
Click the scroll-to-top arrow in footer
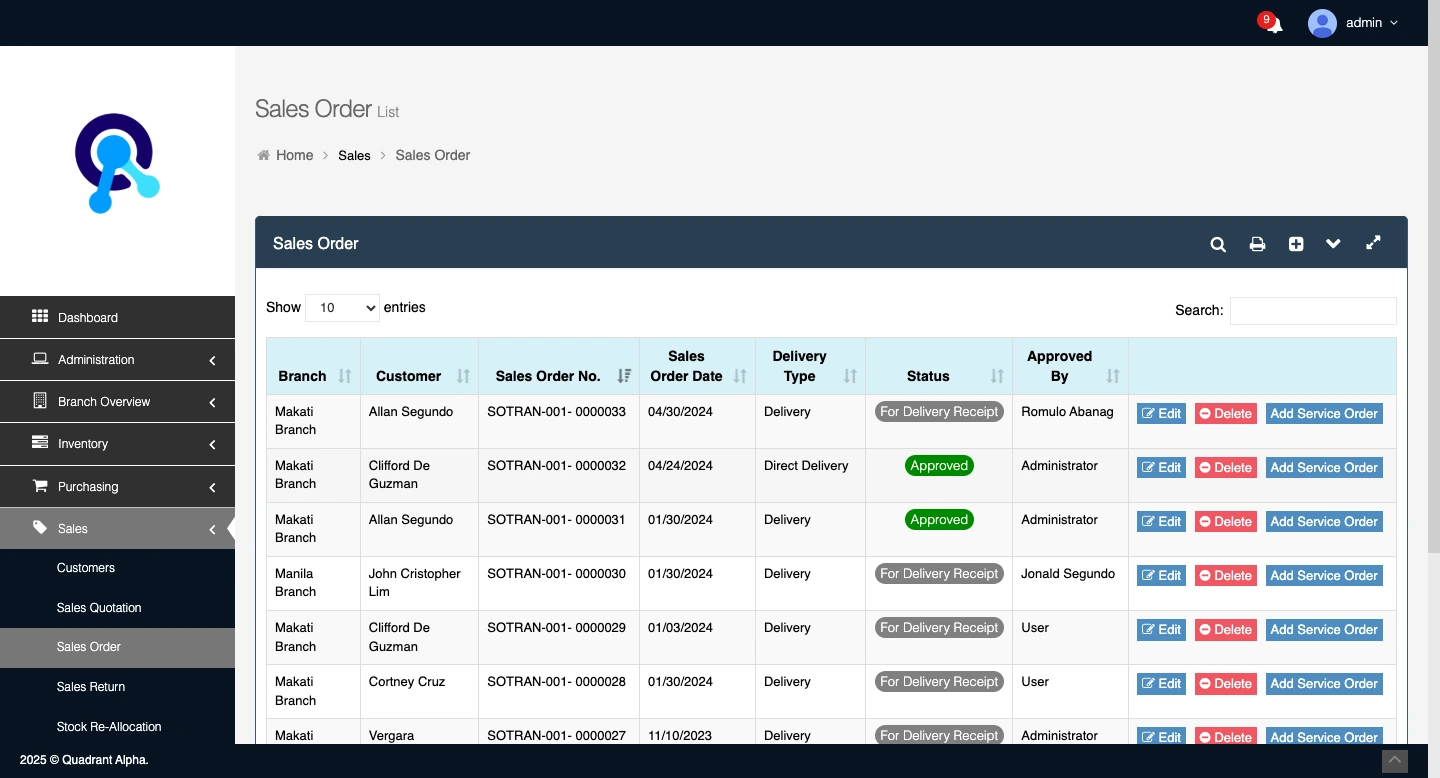point(1394,761)
